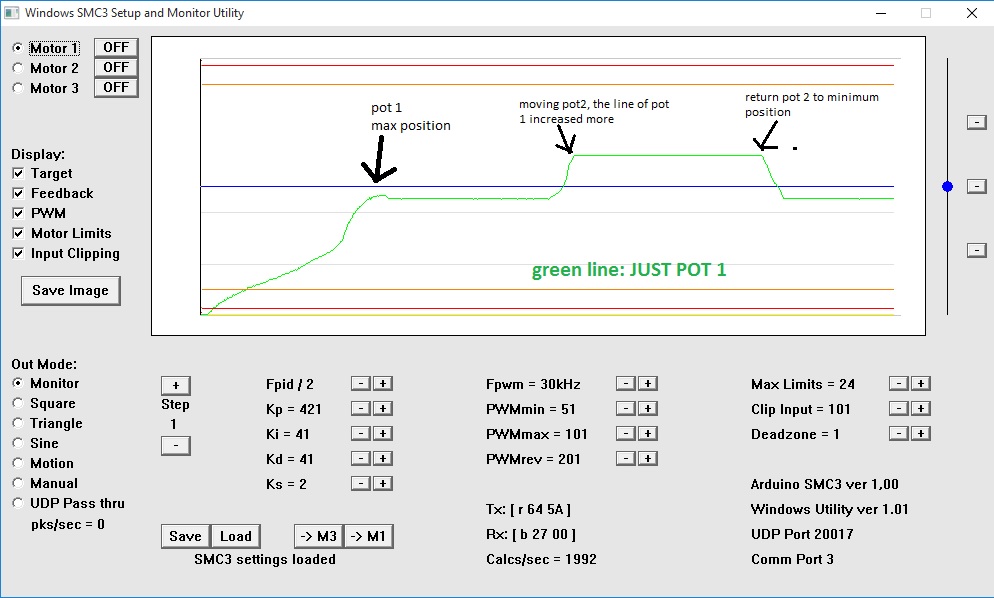Increase PWMmin with plus button

(x=648, y=408)
